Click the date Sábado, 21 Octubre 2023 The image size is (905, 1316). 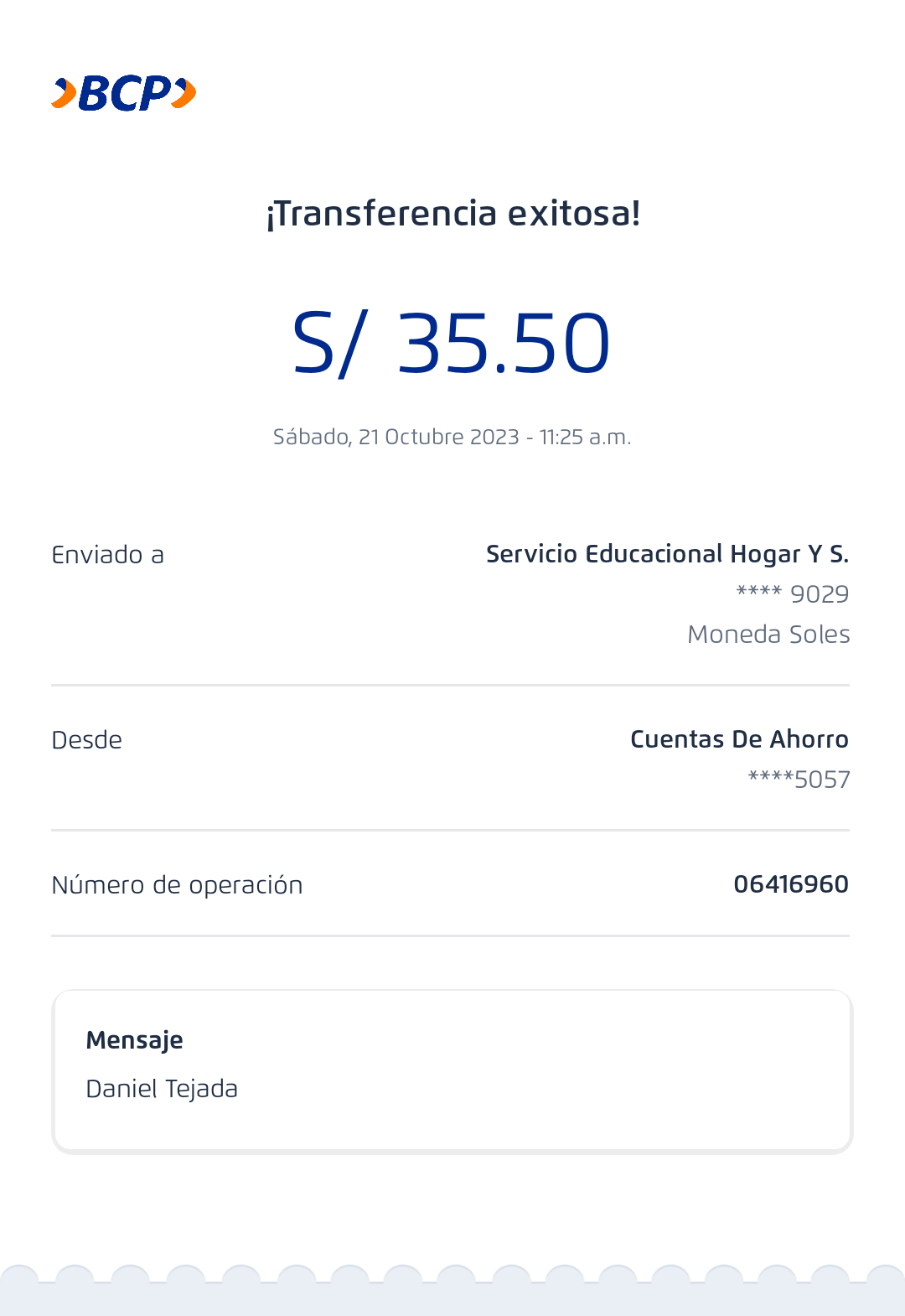(396, 438)
